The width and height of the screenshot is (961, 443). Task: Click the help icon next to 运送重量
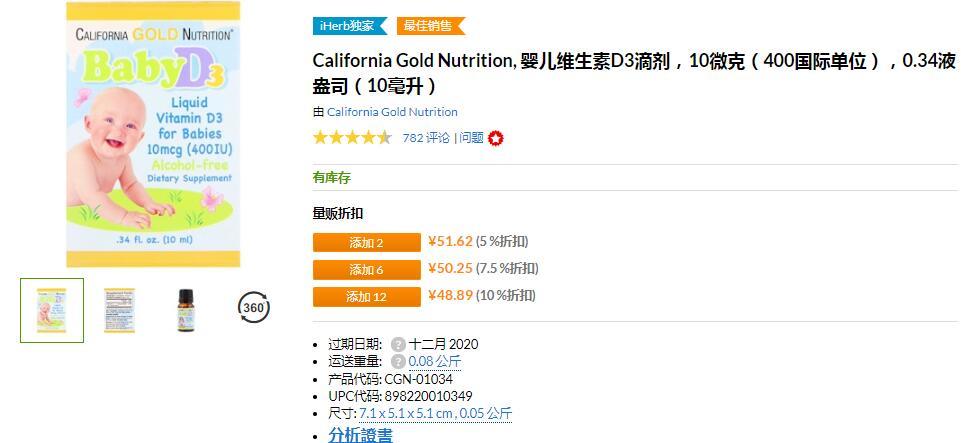pos(398,361)
